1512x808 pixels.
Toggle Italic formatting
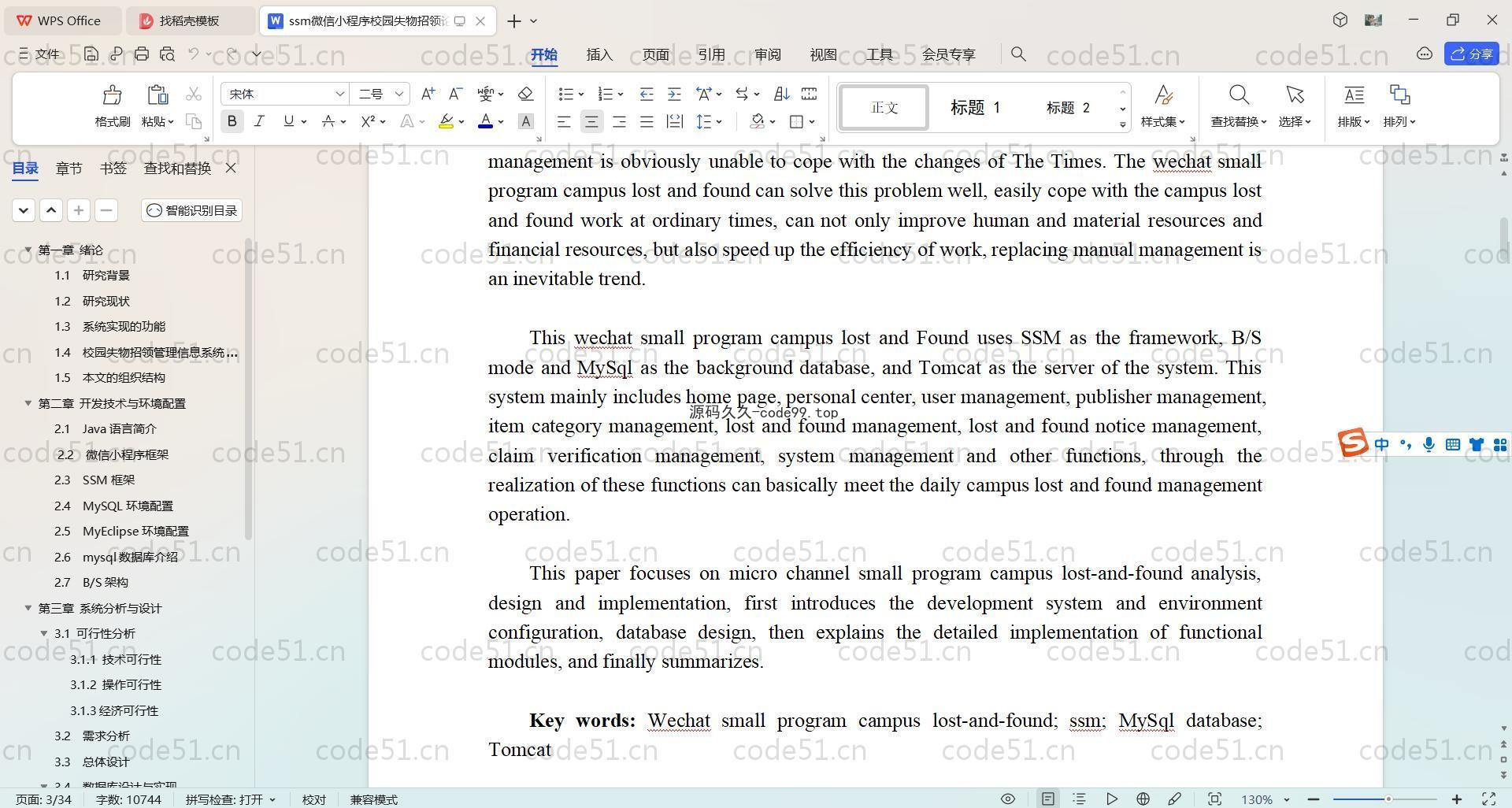tap(259, 121)
